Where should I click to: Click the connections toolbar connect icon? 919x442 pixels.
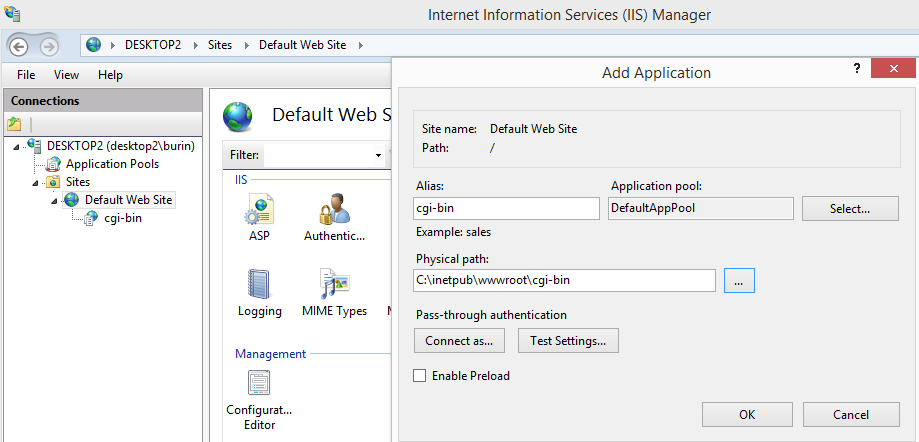(14, 125)
